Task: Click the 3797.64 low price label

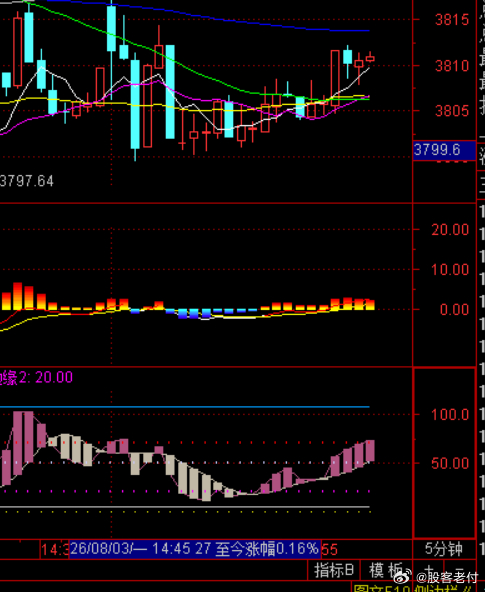Action: pyautogui.click(x=27, y=181)
